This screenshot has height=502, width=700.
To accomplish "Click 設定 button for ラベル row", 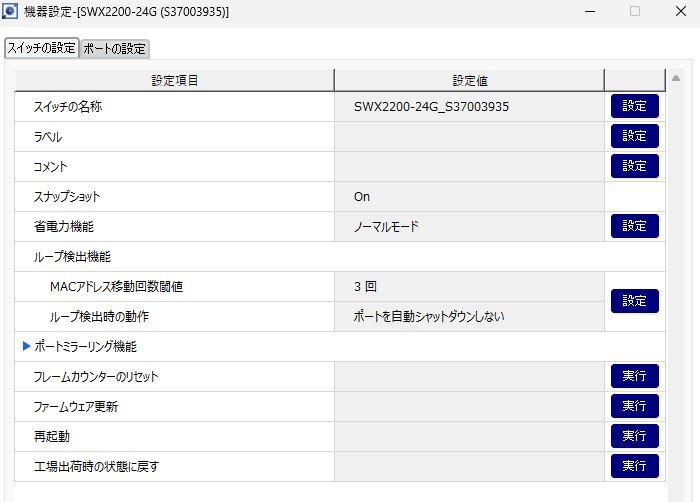I will pos(634,137).
